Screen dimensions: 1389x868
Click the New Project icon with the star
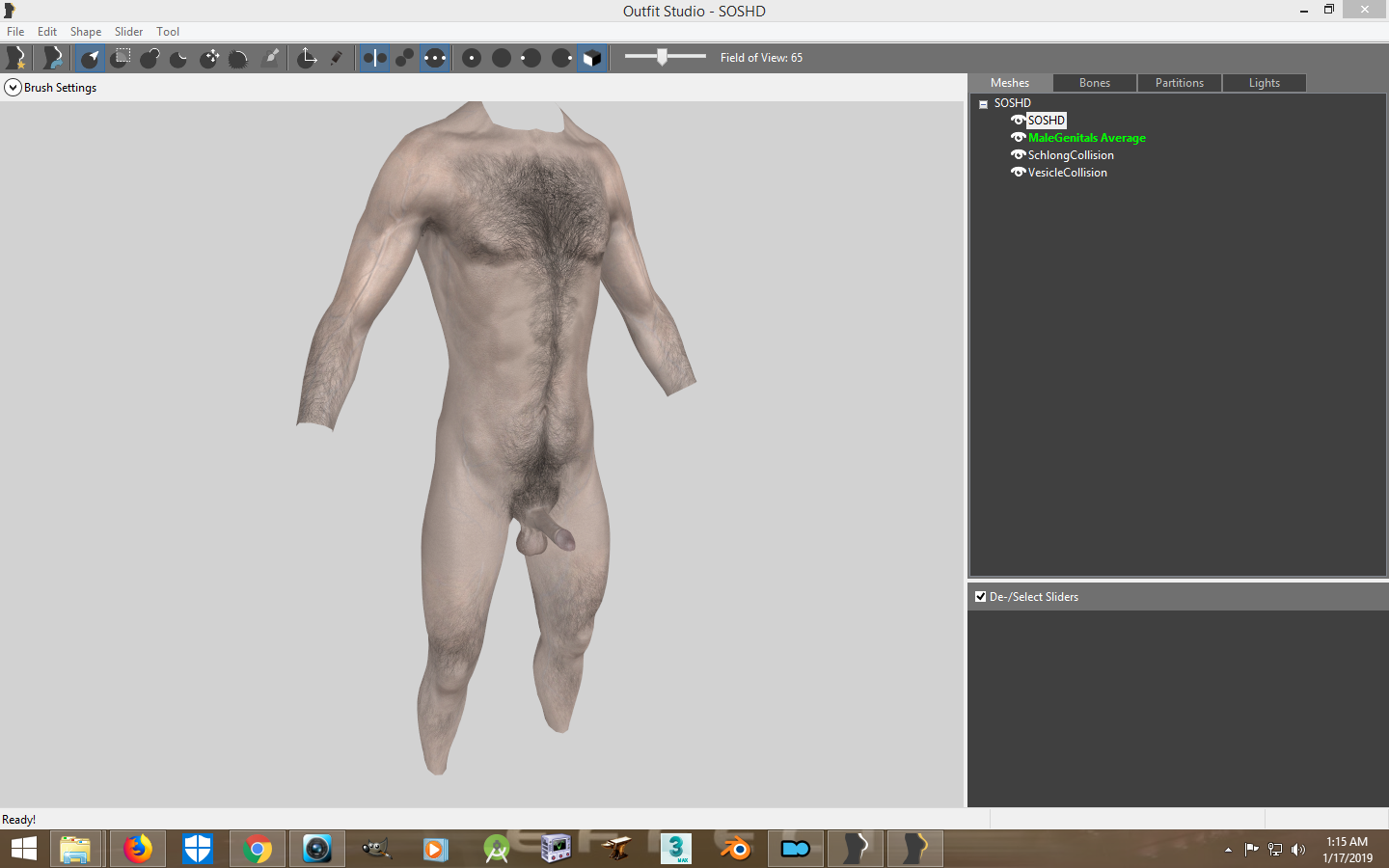pos(16,58)
